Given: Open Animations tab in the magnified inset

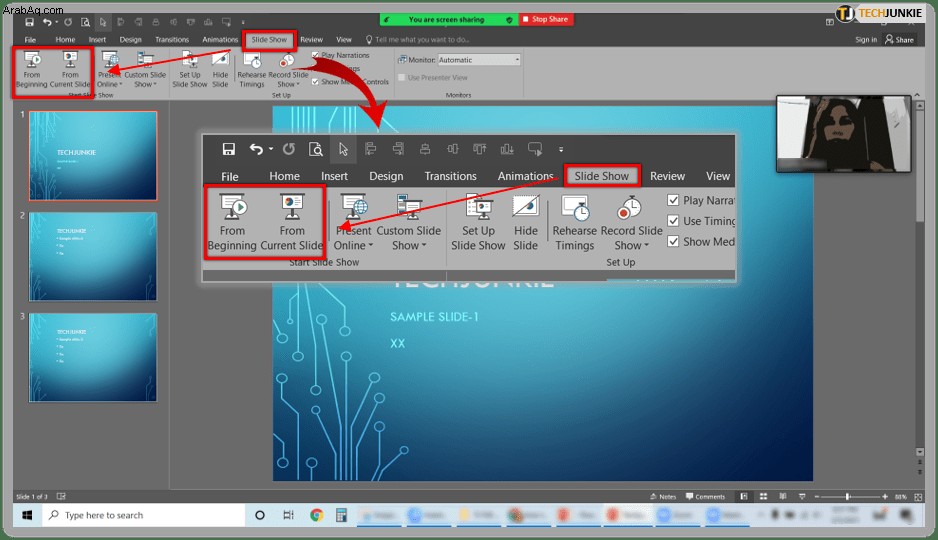Looking at the screenshot, I should (x=525, y=176).
